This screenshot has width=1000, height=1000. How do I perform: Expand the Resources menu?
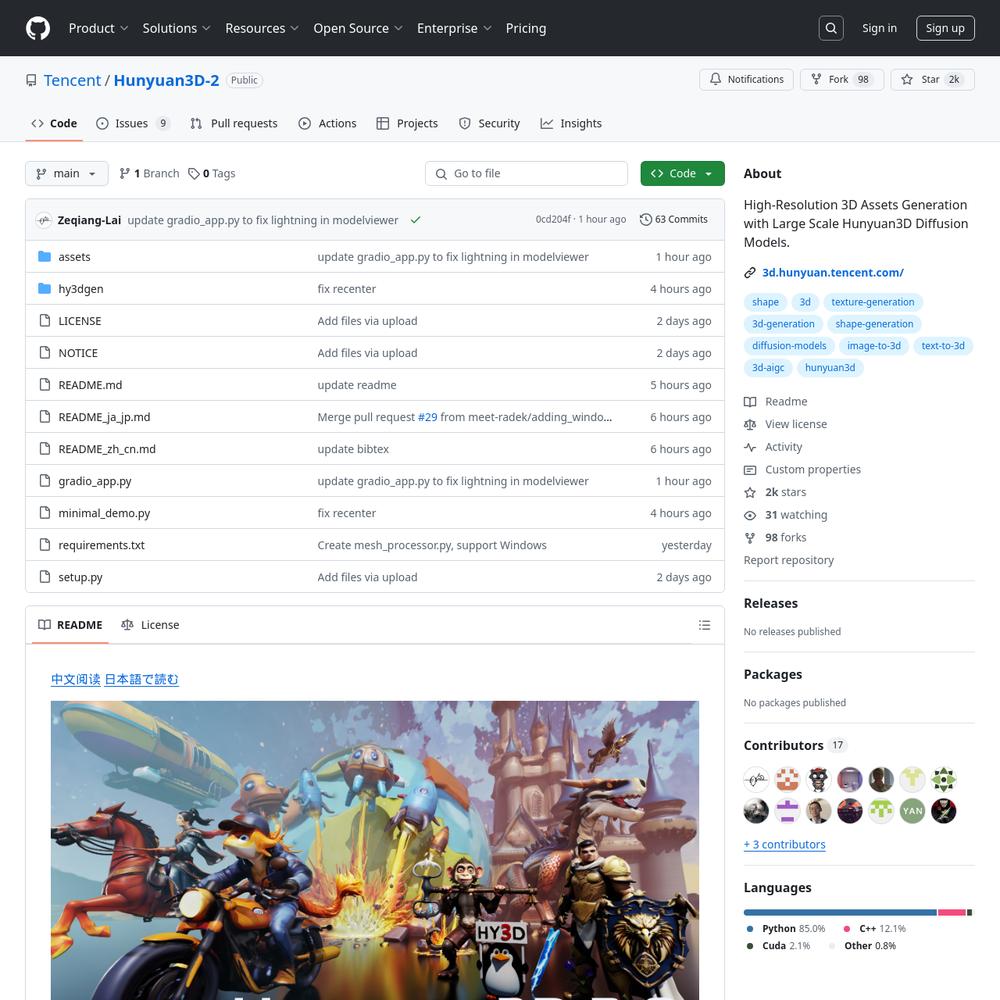[261, 28]
